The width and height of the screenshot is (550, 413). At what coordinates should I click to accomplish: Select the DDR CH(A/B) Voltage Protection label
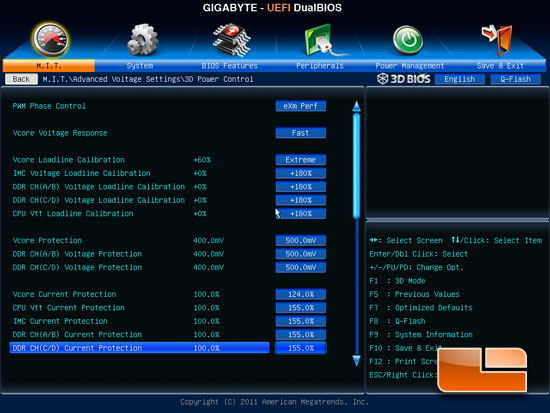tap(77, 254)
